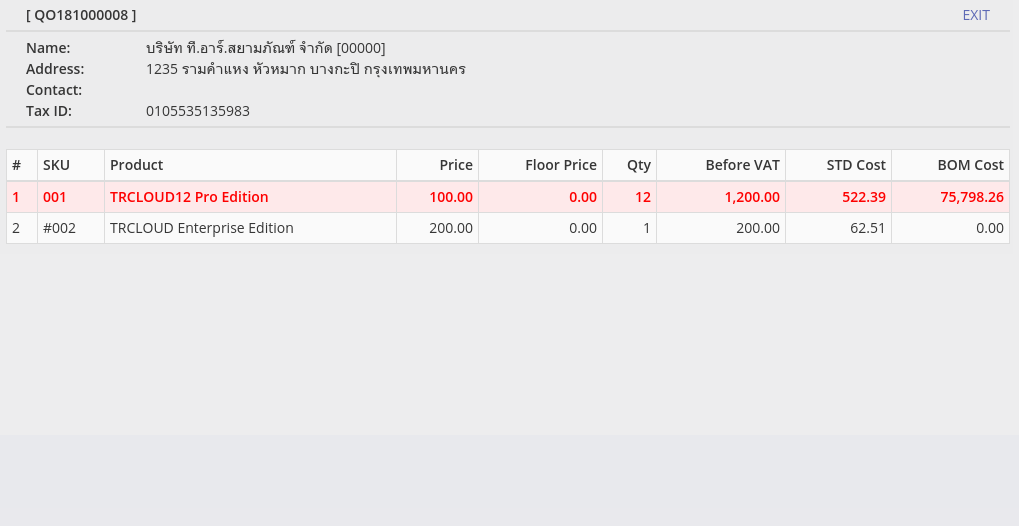Click the quantity value 12
This screenshot has width=1019, height=526.
click(x=642, y=197)
